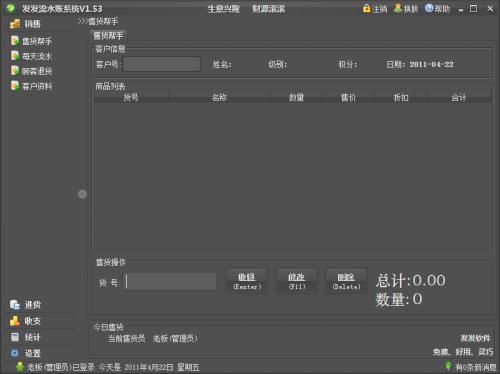Click the 统计 statistics section icon
The image size is (500, 374).
point(15,337)
